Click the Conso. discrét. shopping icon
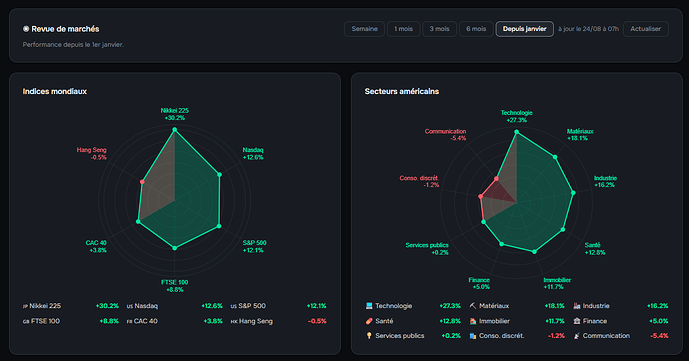 coord(473,336)
